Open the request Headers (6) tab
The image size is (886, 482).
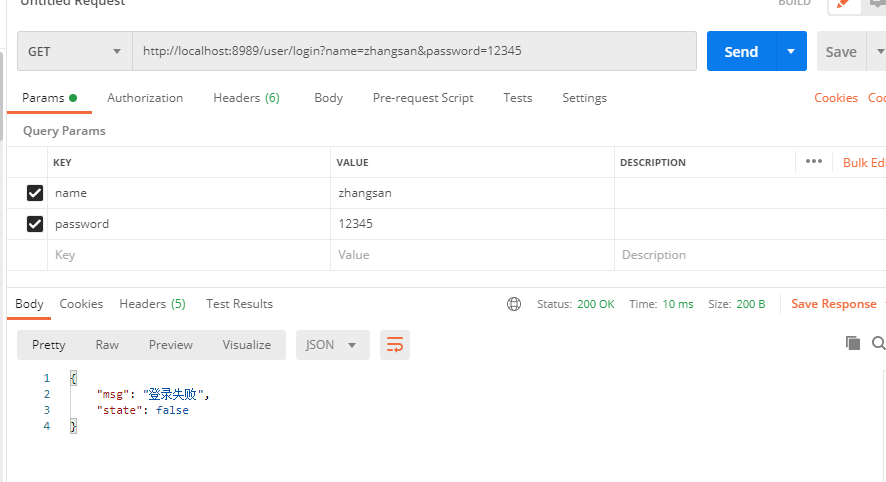246,98
